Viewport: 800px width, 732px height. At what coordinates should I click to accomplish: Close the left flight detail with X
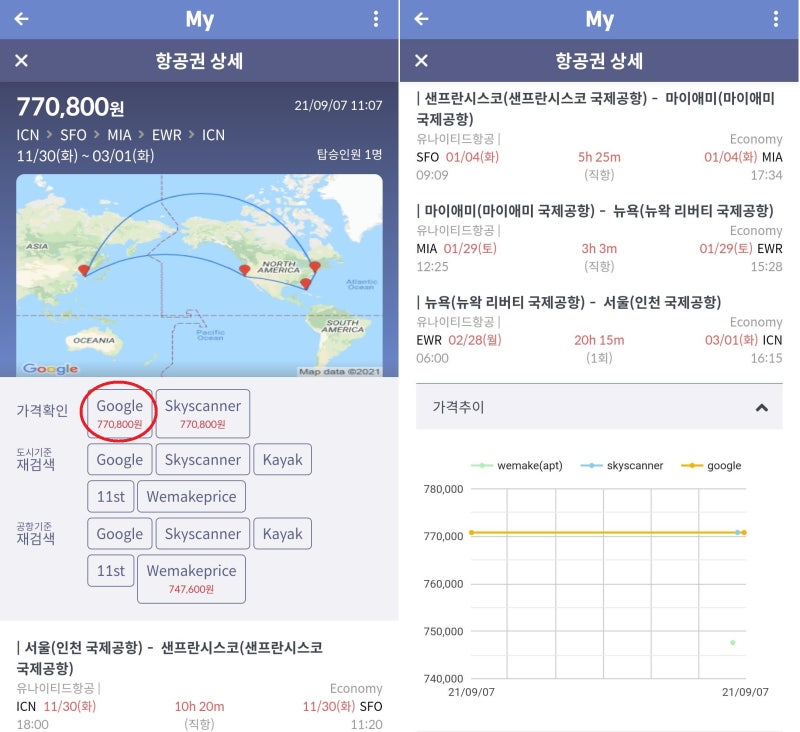click(22, 61)
